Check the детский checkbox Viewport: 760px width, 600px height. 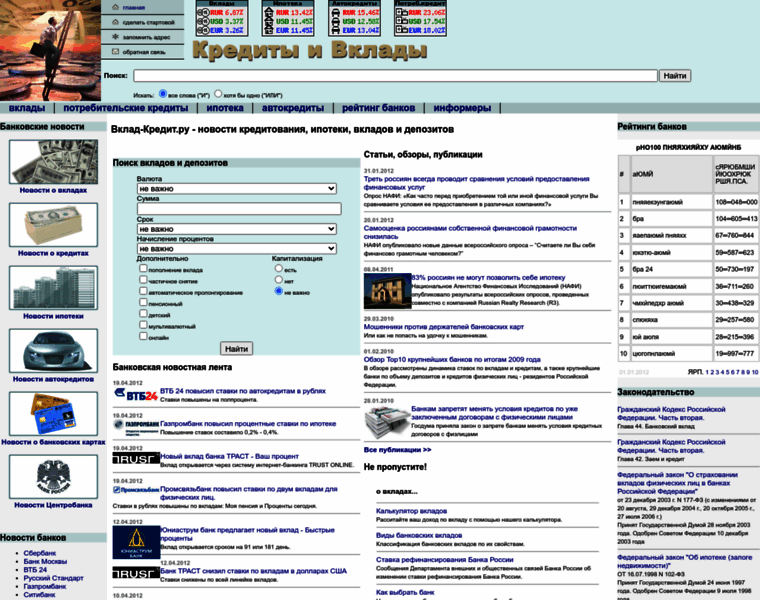[x=143, y=314]
